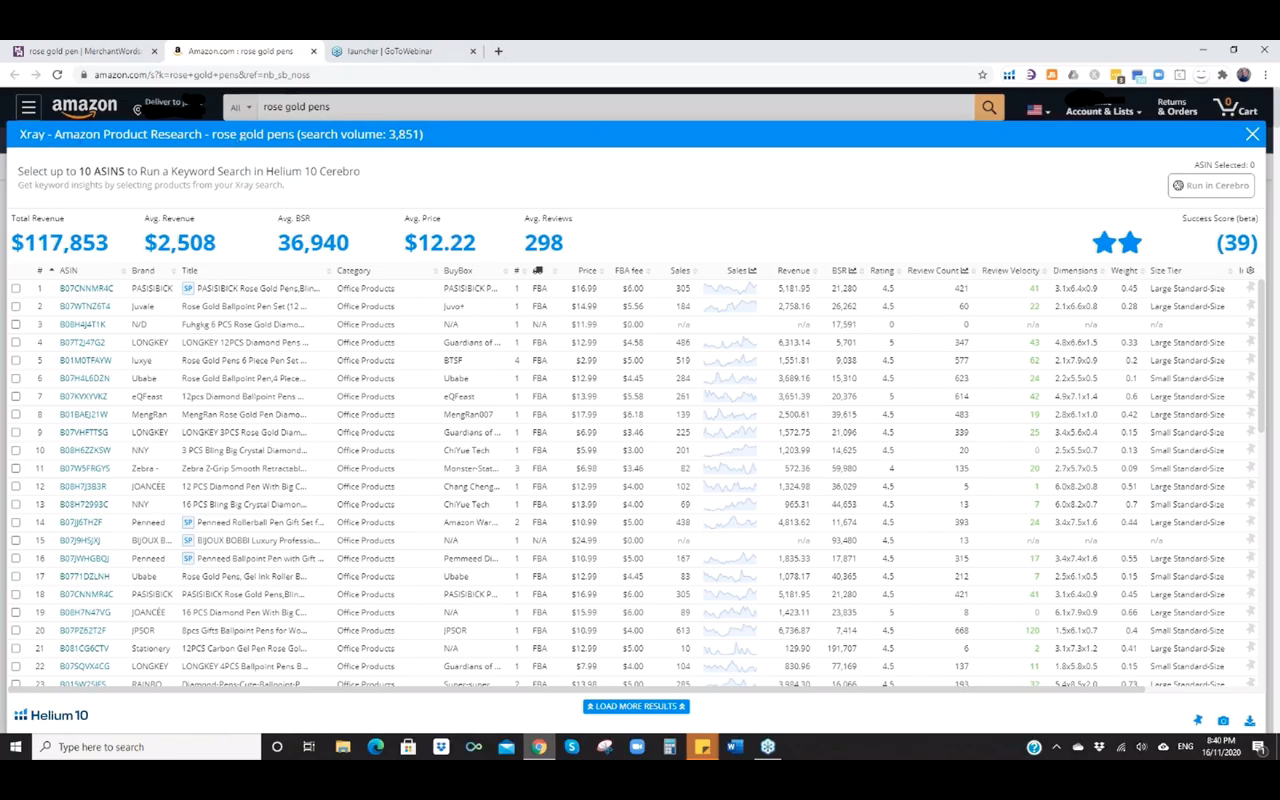This screenshot has height=800, width=1280.
Task: Click the Run in Cerebro button
Action: click(x=1211, y=185)
